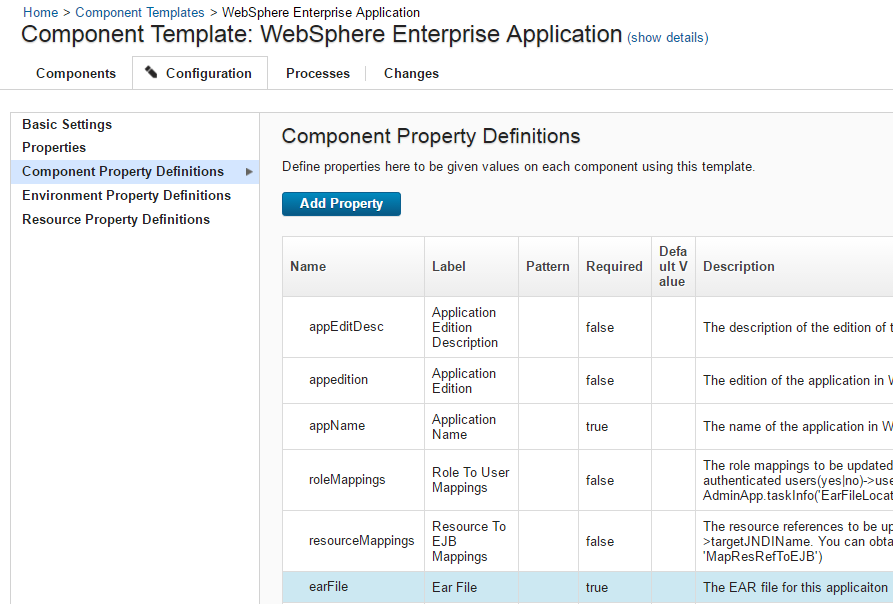893x604 pixels.
Task: Sort by the Name column header
Action: [308, 267]
